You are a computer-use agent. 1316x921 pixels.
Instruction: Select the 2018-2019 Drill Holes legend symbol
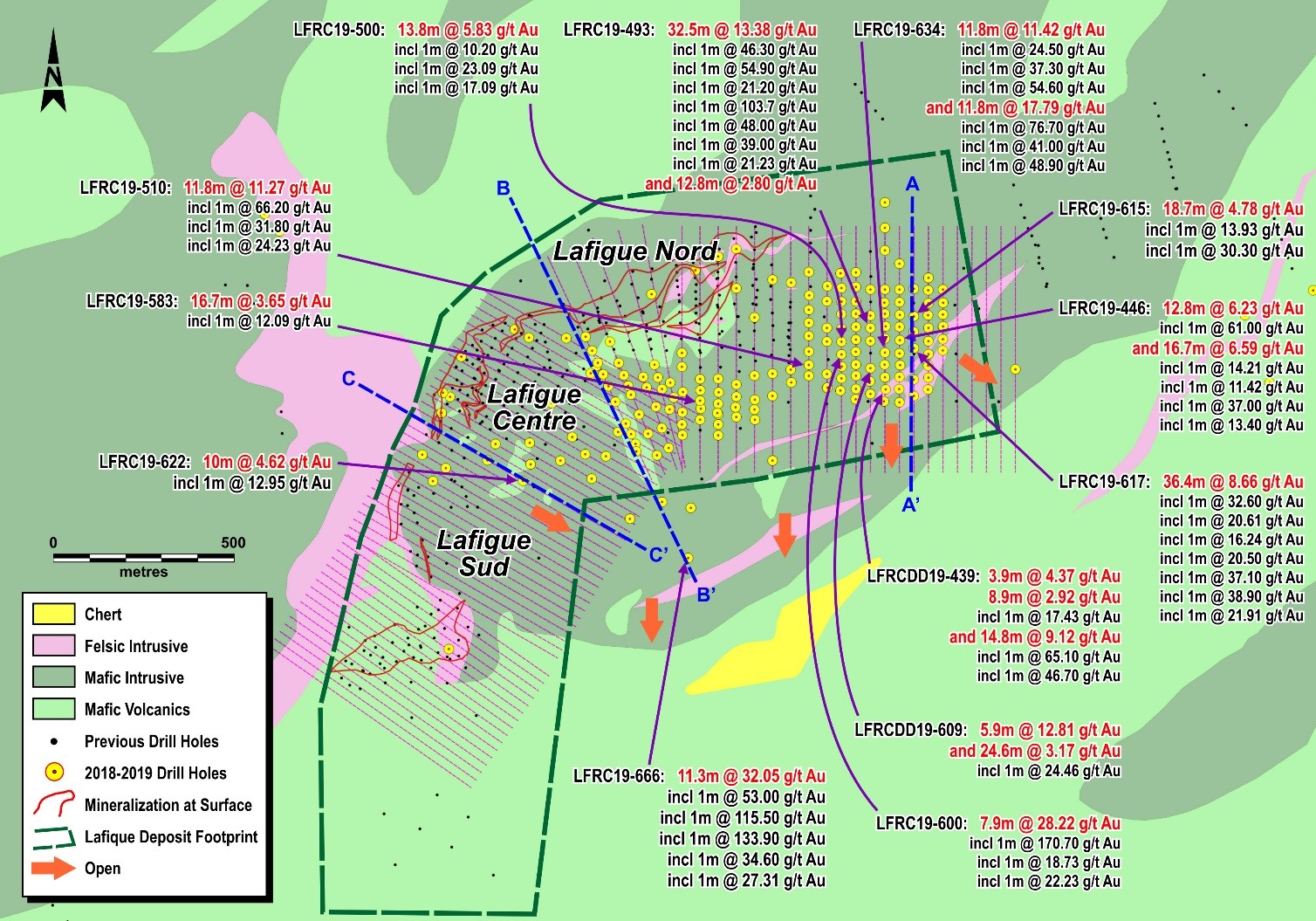pos(54,773)
